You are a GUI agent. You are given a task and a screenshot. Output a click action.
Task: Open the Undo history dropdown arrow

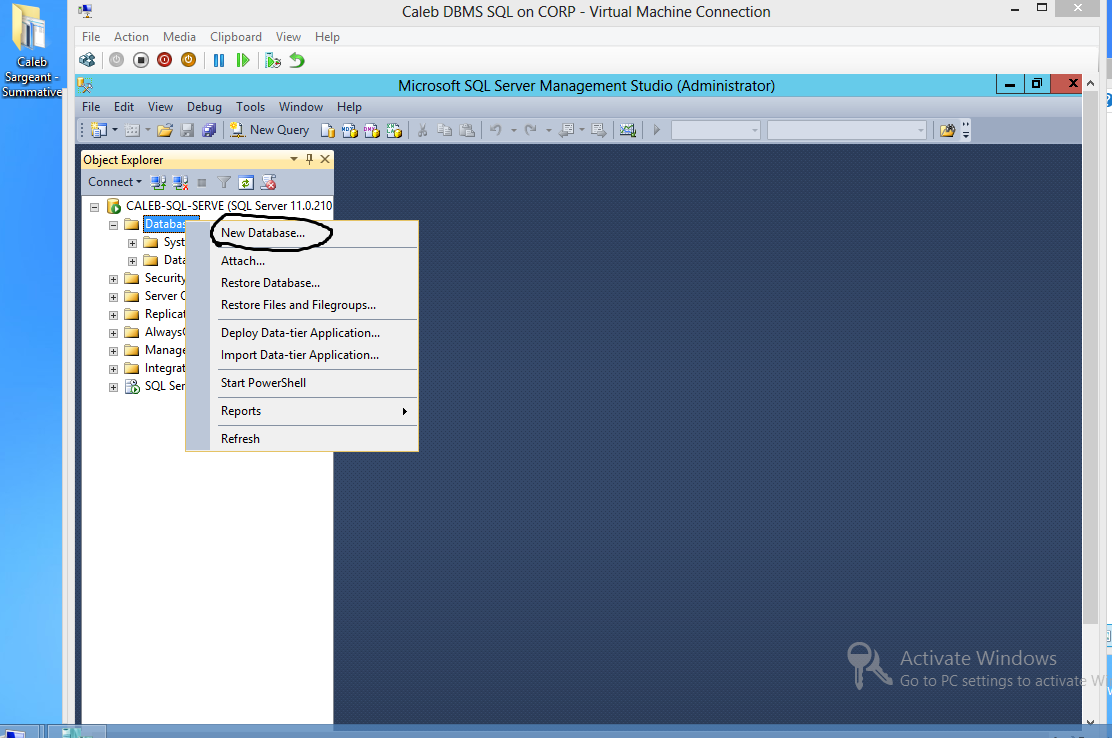pos(513,130)
